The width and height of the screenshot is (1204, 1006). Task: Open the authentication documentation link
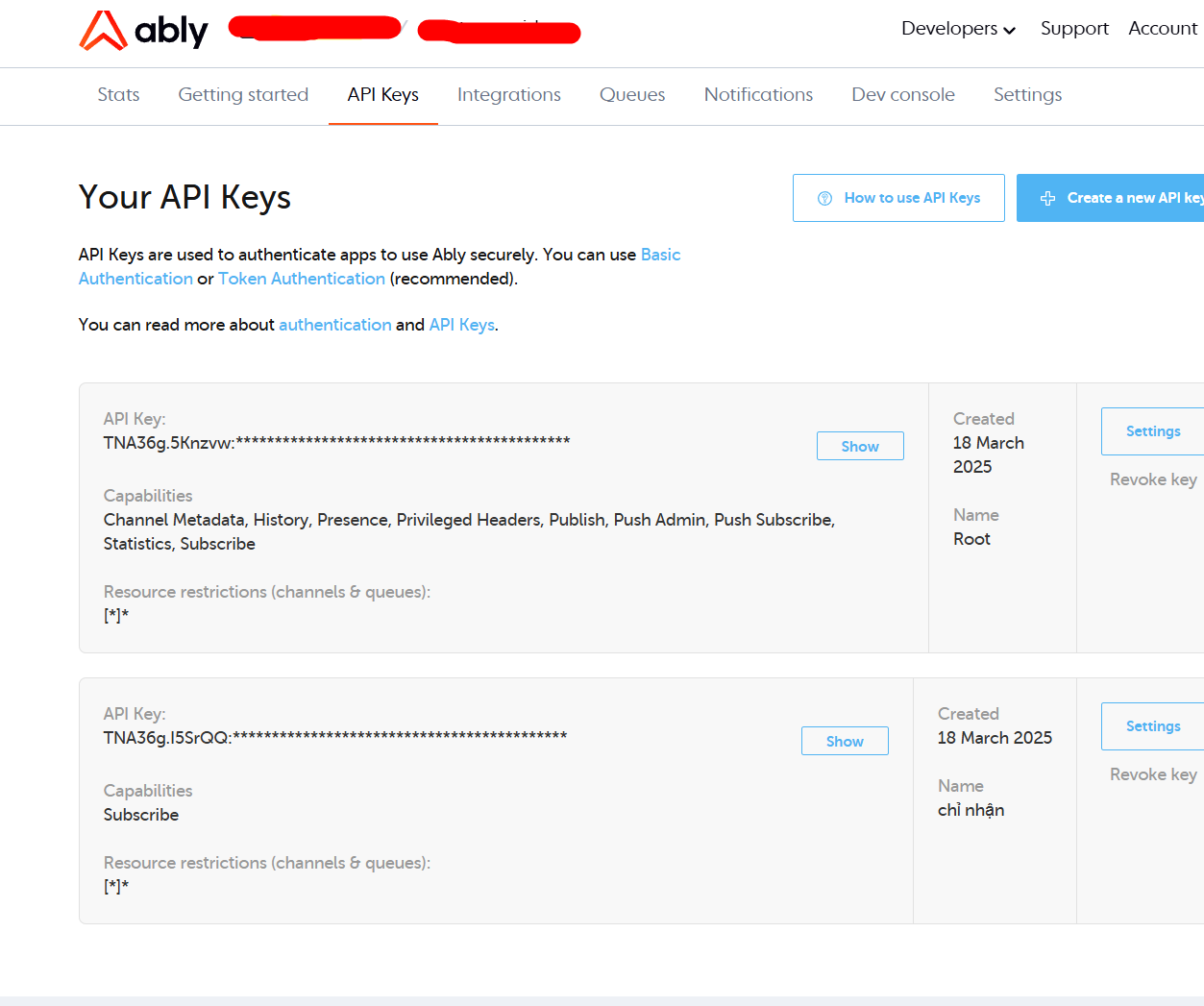tap(335, 325)
